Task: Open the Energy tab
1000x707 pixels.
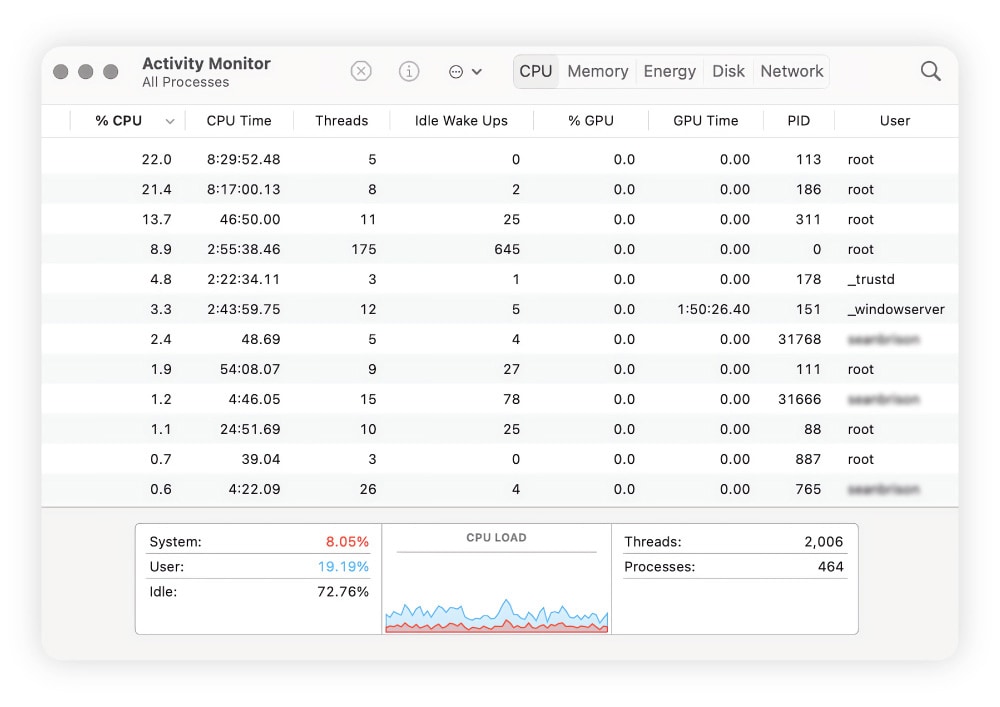Action: click(x=669, y=71)
